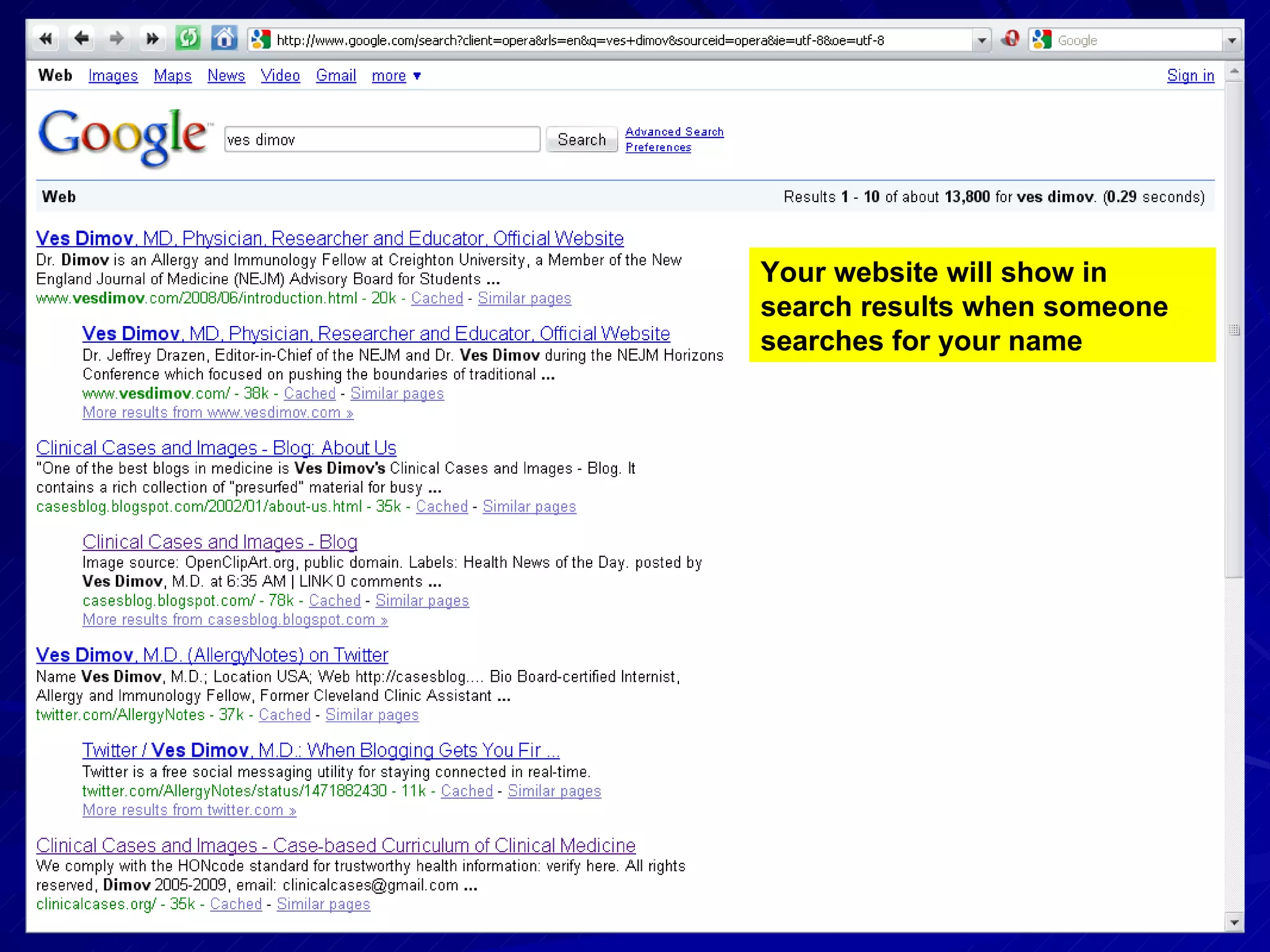Open Similar pages for twitter status result

click(x=554, y=791)
